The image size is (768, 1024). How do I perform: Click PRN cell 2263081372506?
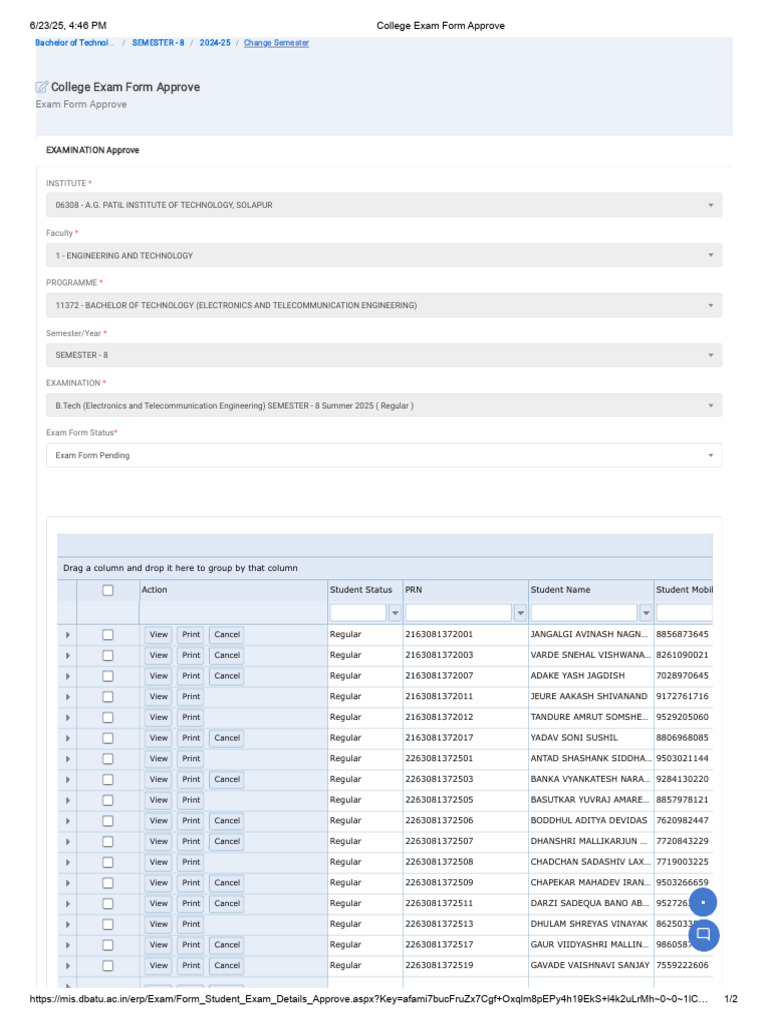[439, 821]
